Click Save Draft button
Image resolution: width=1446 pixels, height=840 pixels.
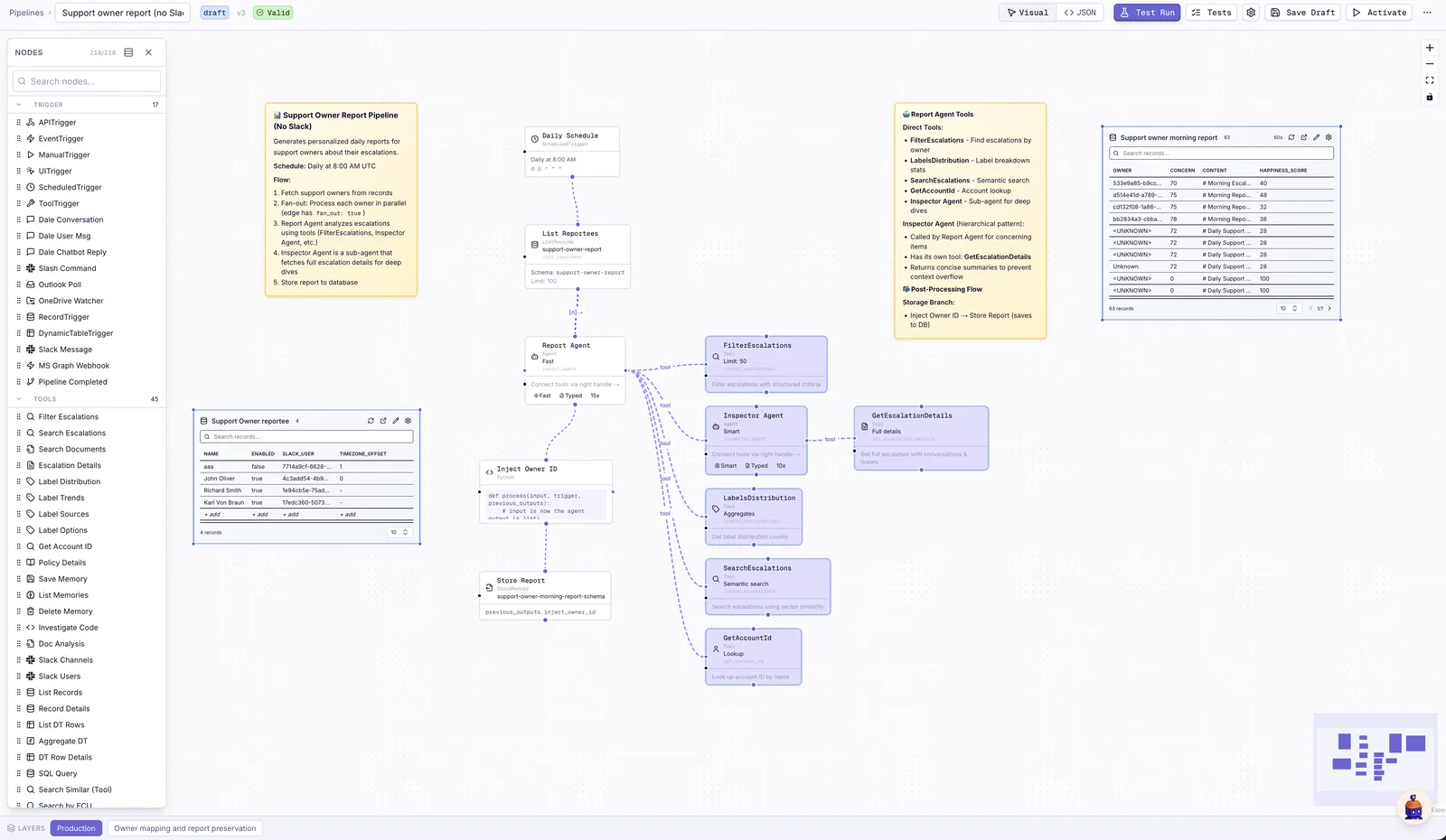coord(1302,13)
